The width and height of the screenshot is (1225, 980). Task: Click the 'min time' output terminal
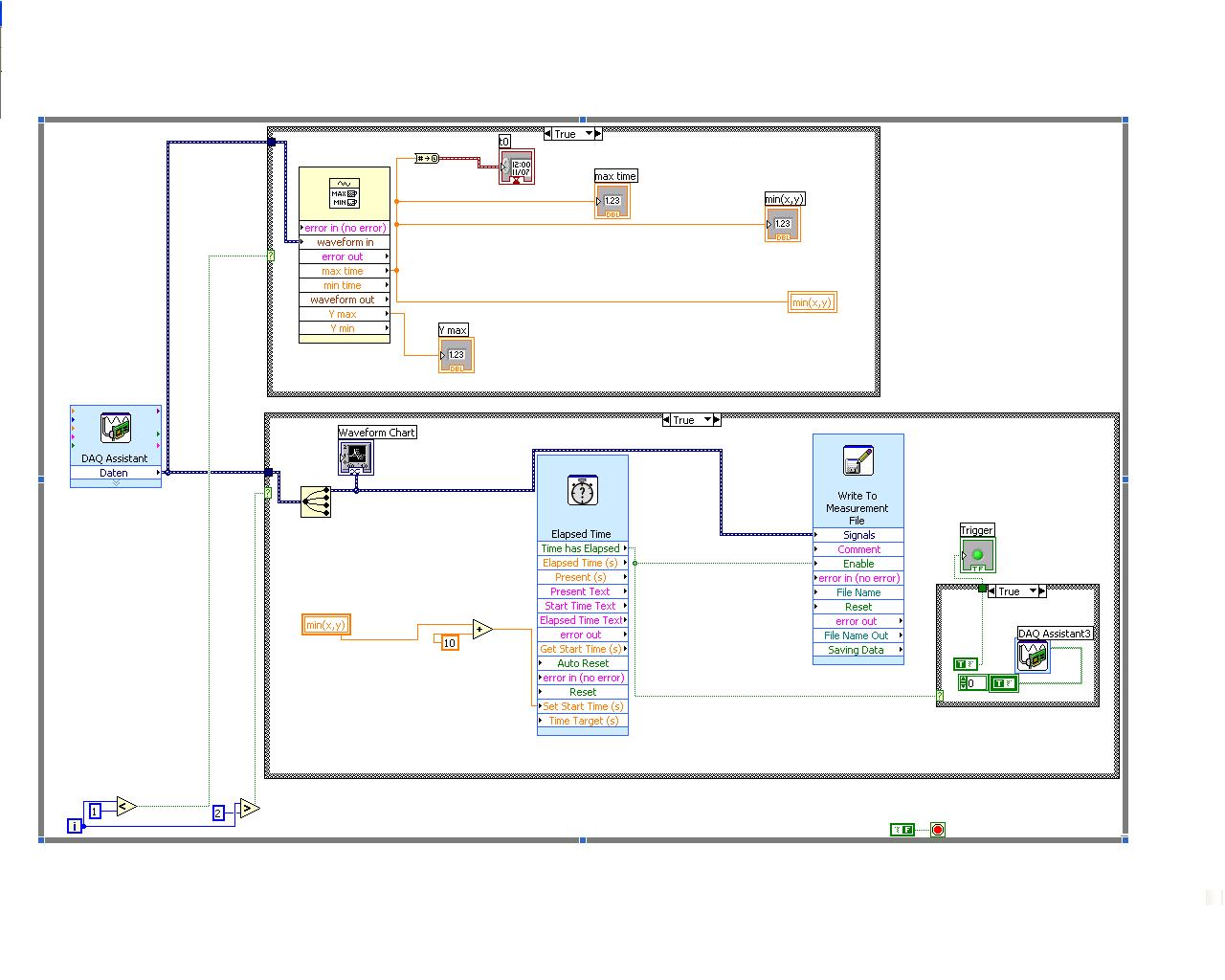(x=345, y=285)
